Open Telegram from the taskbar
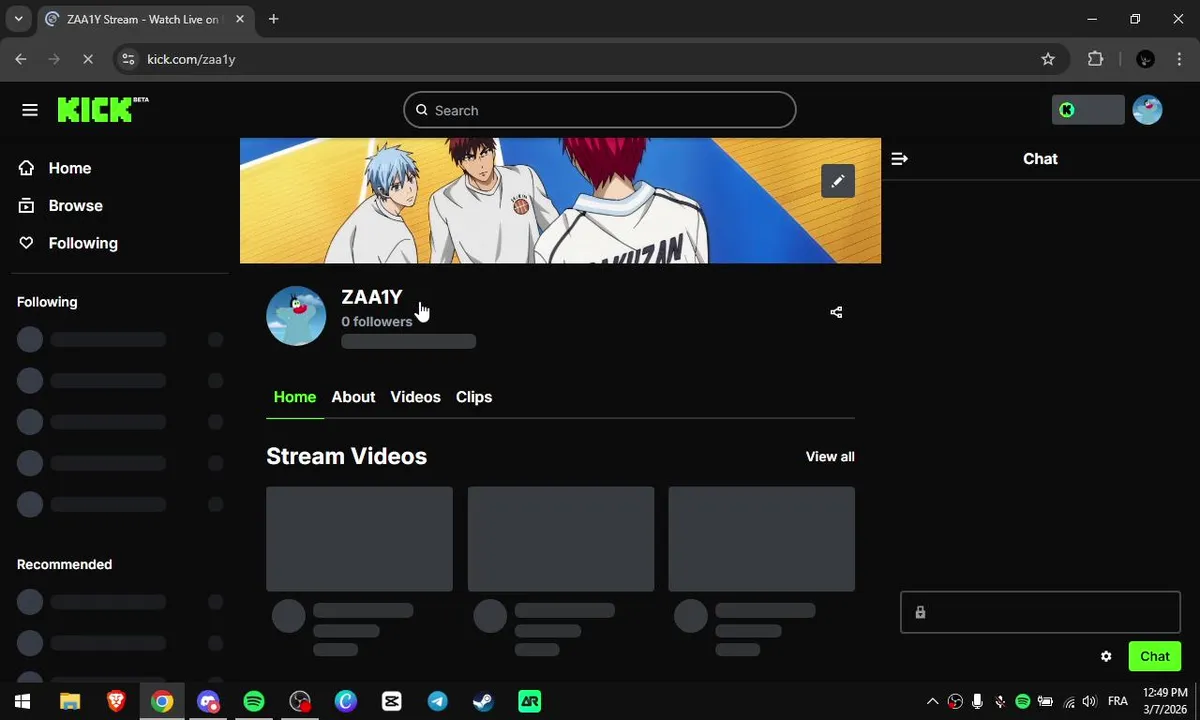Screen dimensions: 1200x720 point(437,701)
